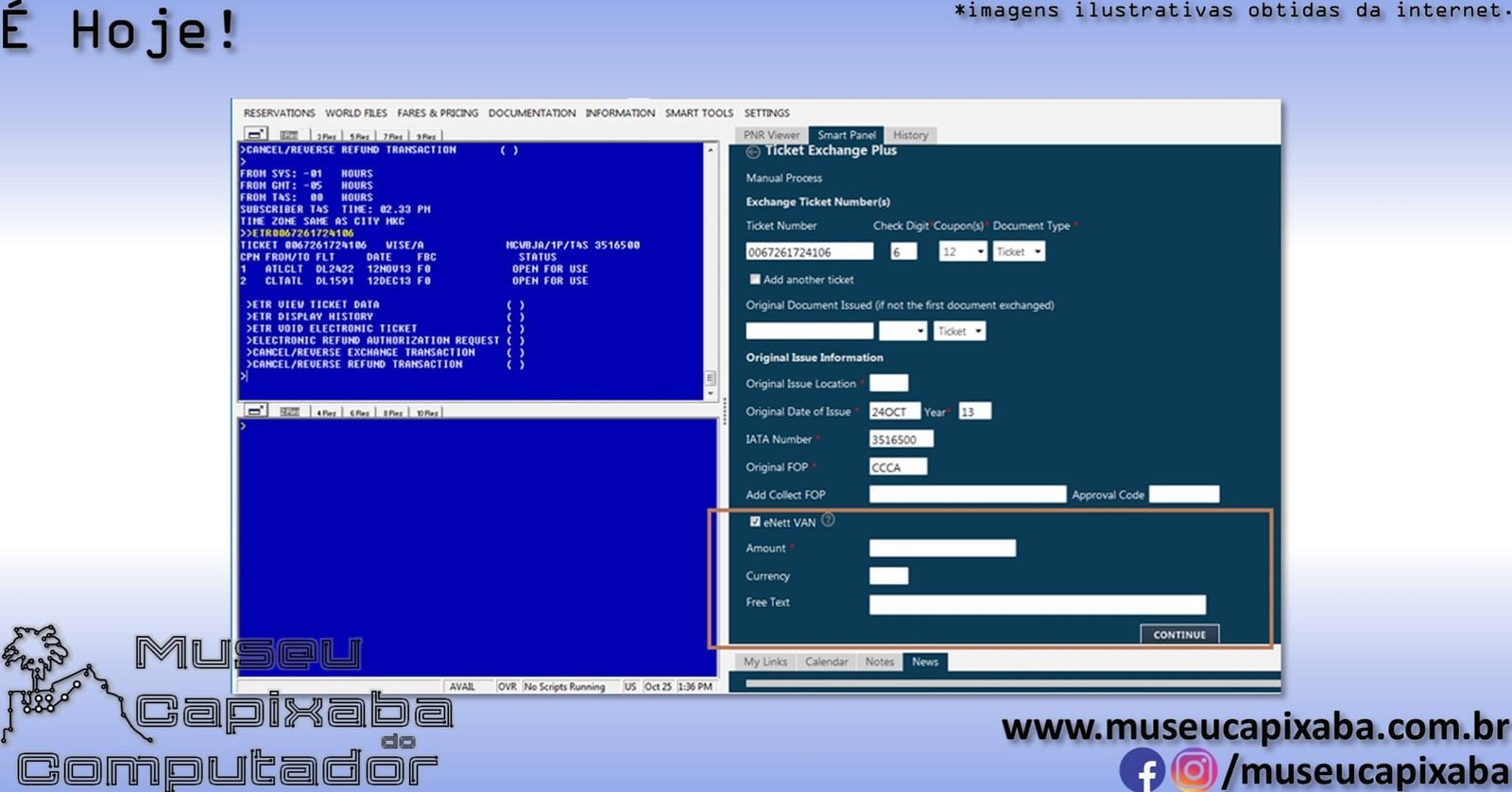Click the Original Date of Issue field
The height and width of the screenshot is (792, 1512).
(x=894, y=411)
